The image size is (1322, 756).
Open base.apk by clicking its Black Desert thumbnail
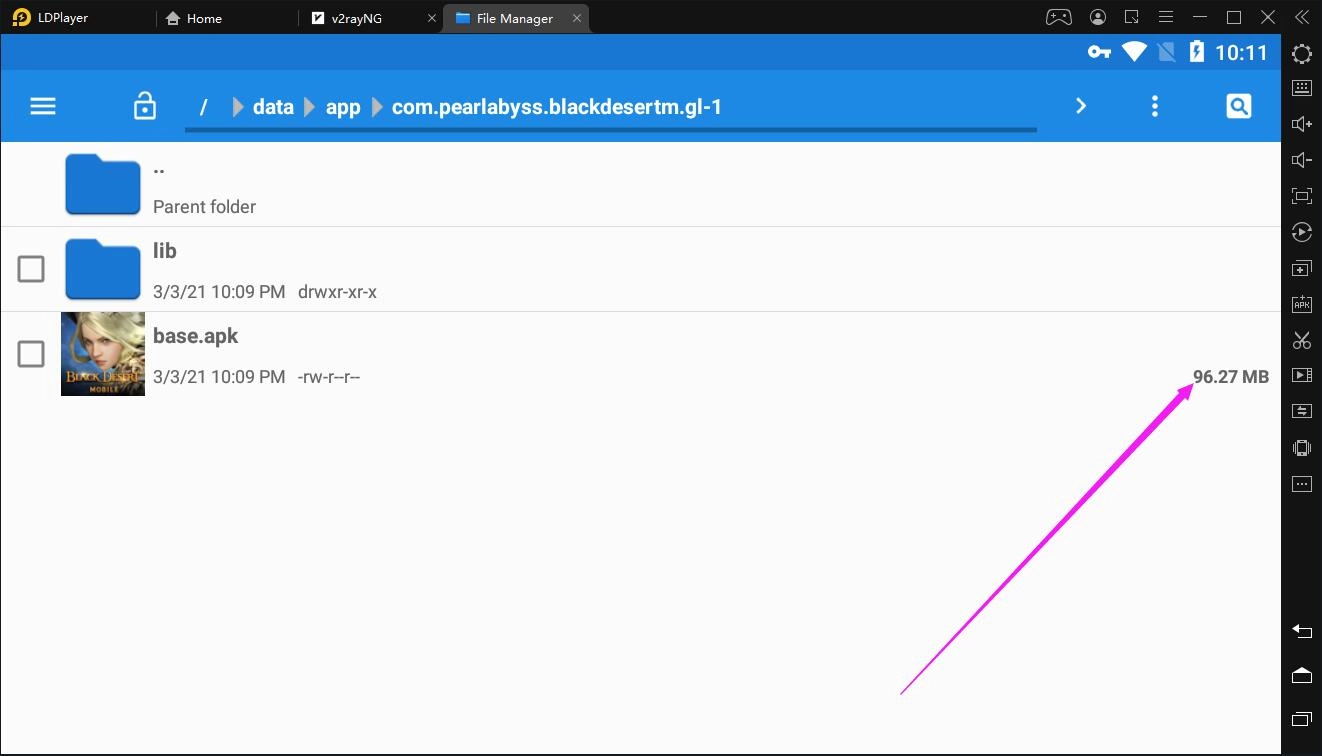point(103,354)
